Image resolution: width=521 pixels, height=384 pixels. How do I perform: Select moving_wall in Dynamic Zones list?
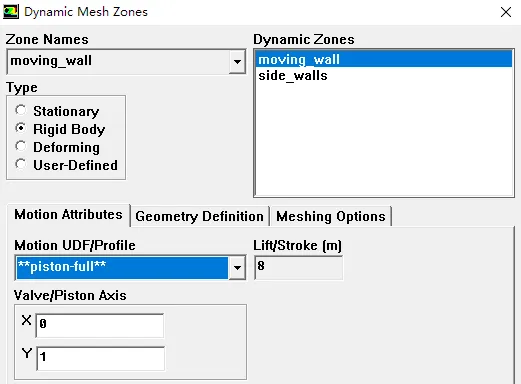[x=384, y=59]
